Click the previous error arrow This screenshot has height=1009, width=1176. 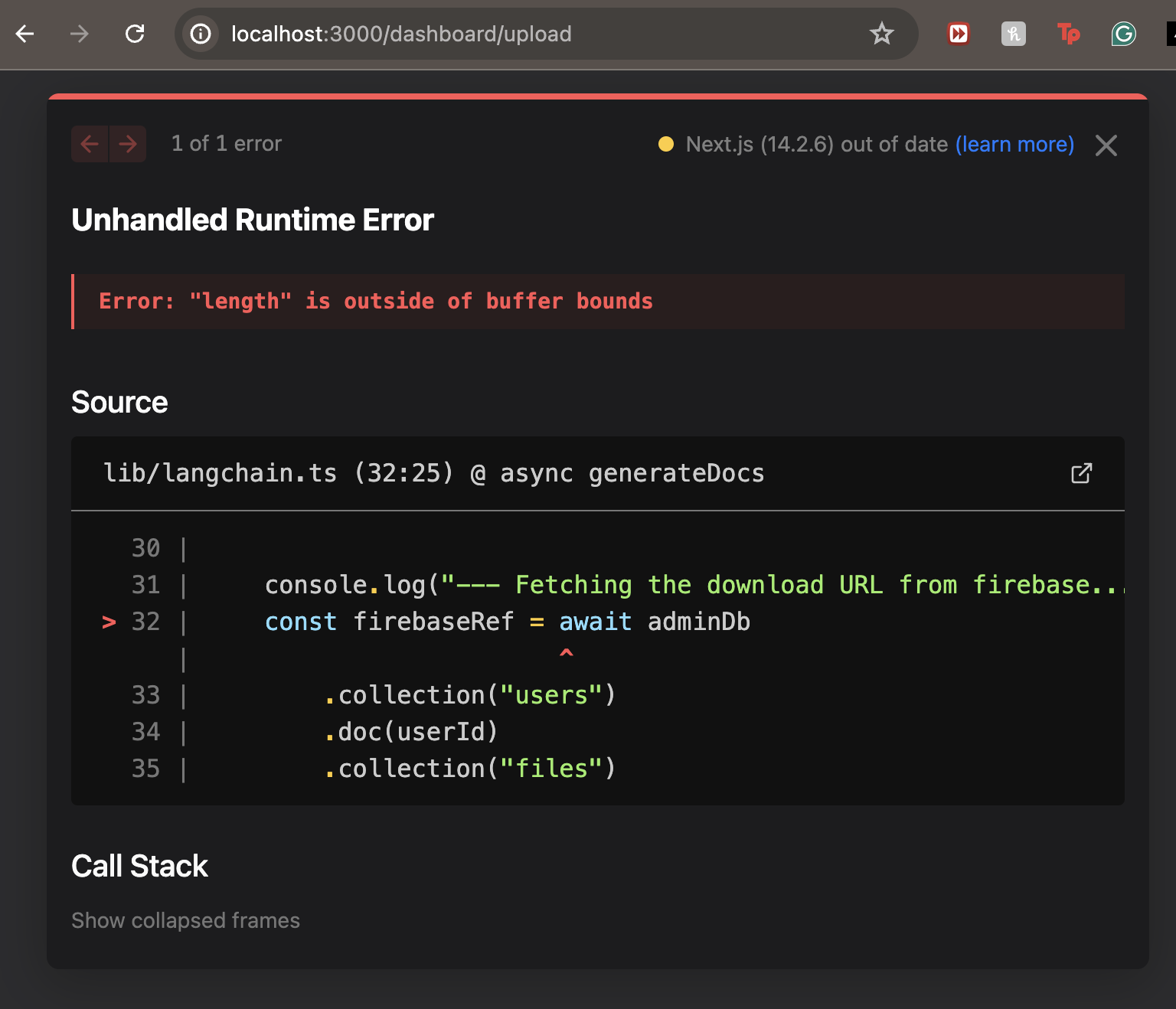pos(90,144)
